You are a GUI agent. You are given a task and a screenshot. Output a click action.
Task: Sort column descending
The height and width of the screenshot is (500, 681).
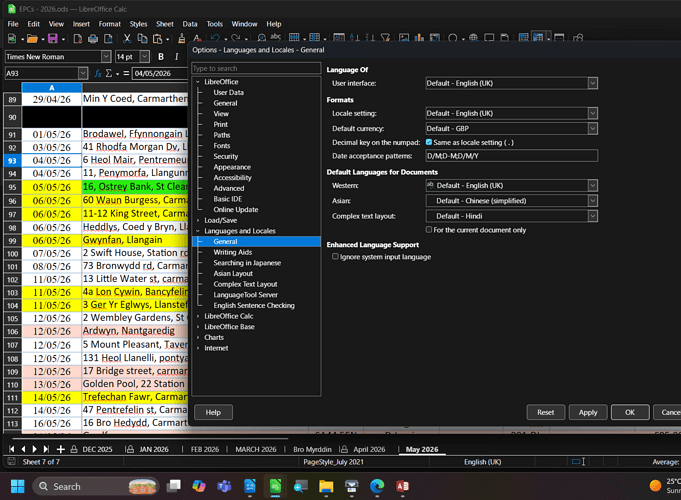coord(370,38)
